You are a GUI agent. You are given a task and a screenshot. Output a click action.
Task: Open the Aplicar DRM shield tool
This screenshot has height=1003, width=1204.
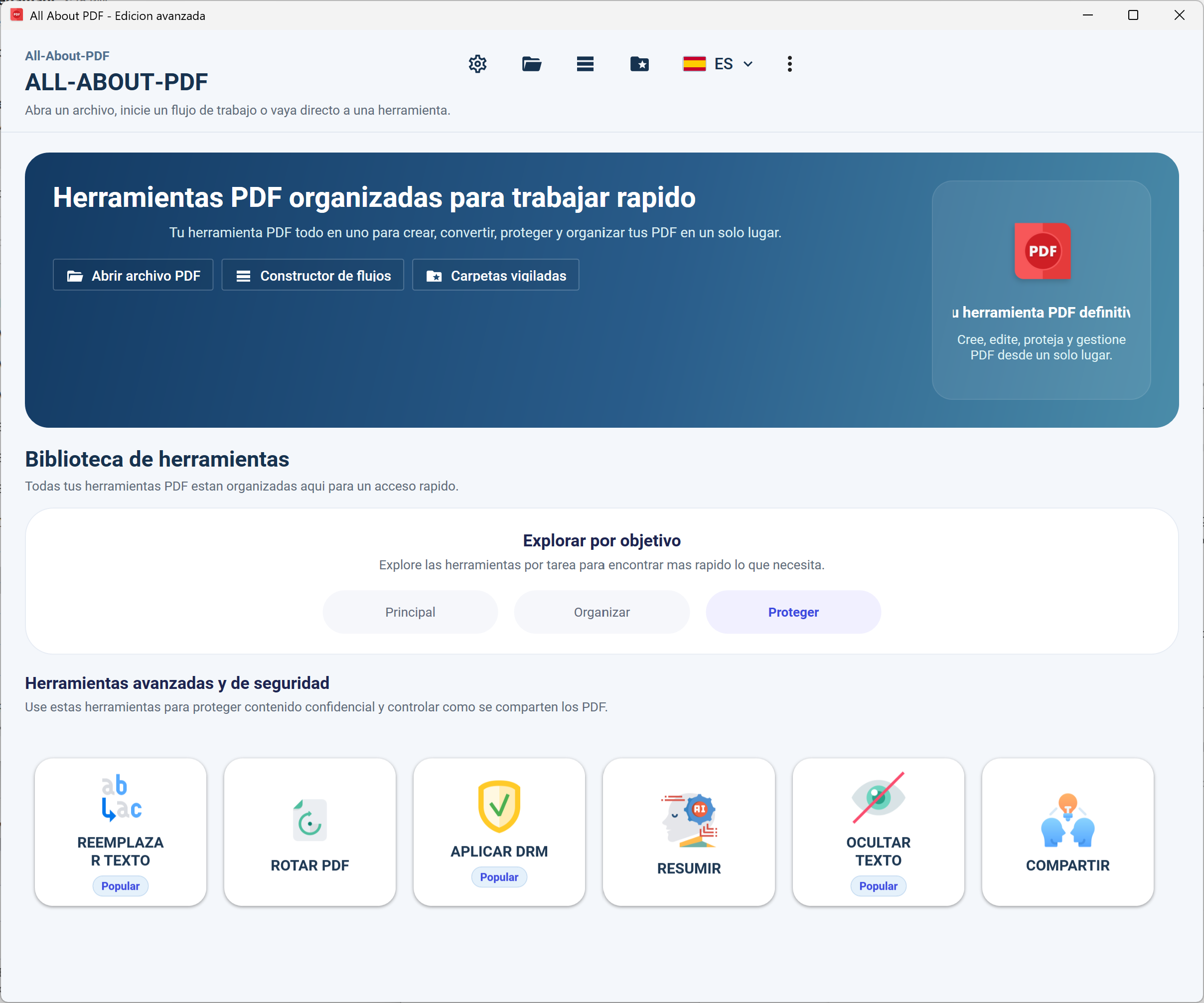[x=499, y=832]
